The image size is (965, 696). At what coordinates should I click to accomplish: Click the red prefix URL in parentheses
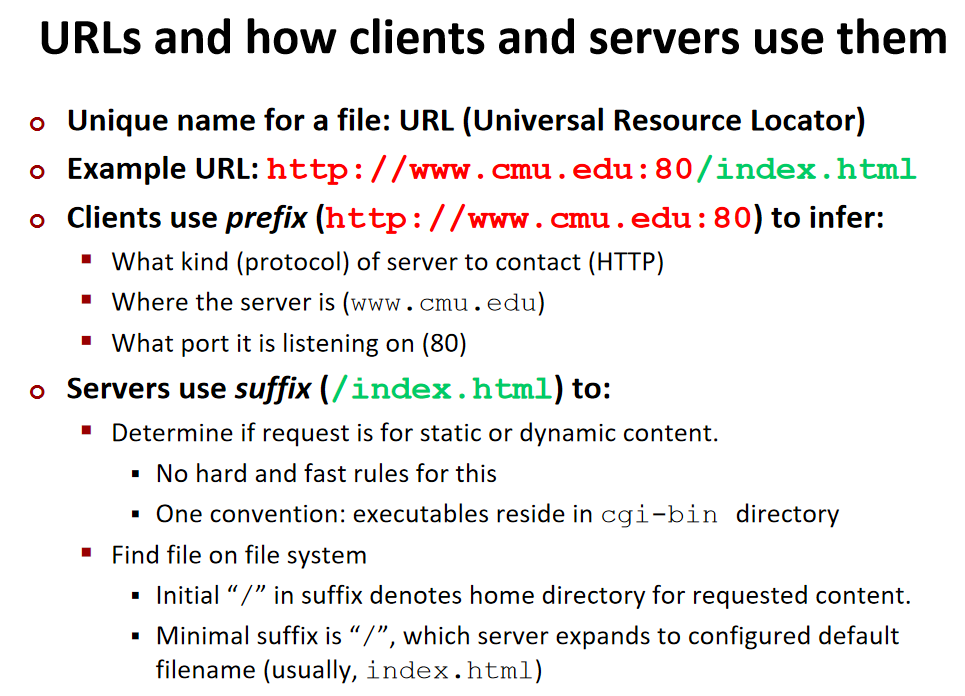tap(538, 218)
